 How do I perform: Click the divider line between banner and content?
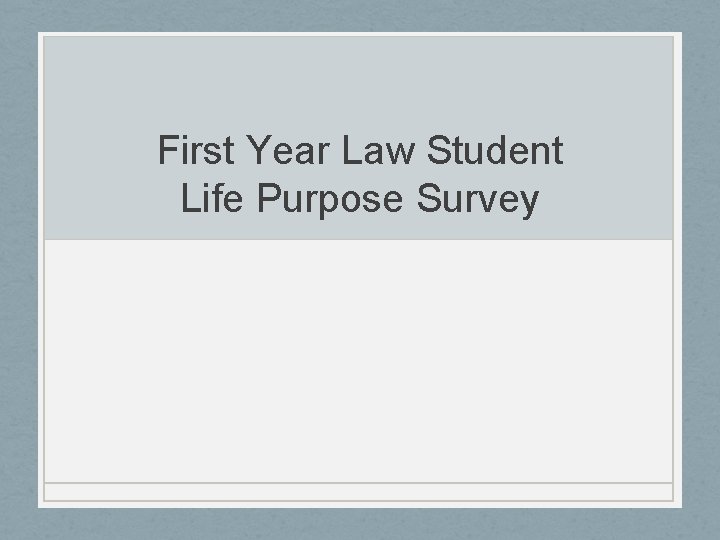360,240
